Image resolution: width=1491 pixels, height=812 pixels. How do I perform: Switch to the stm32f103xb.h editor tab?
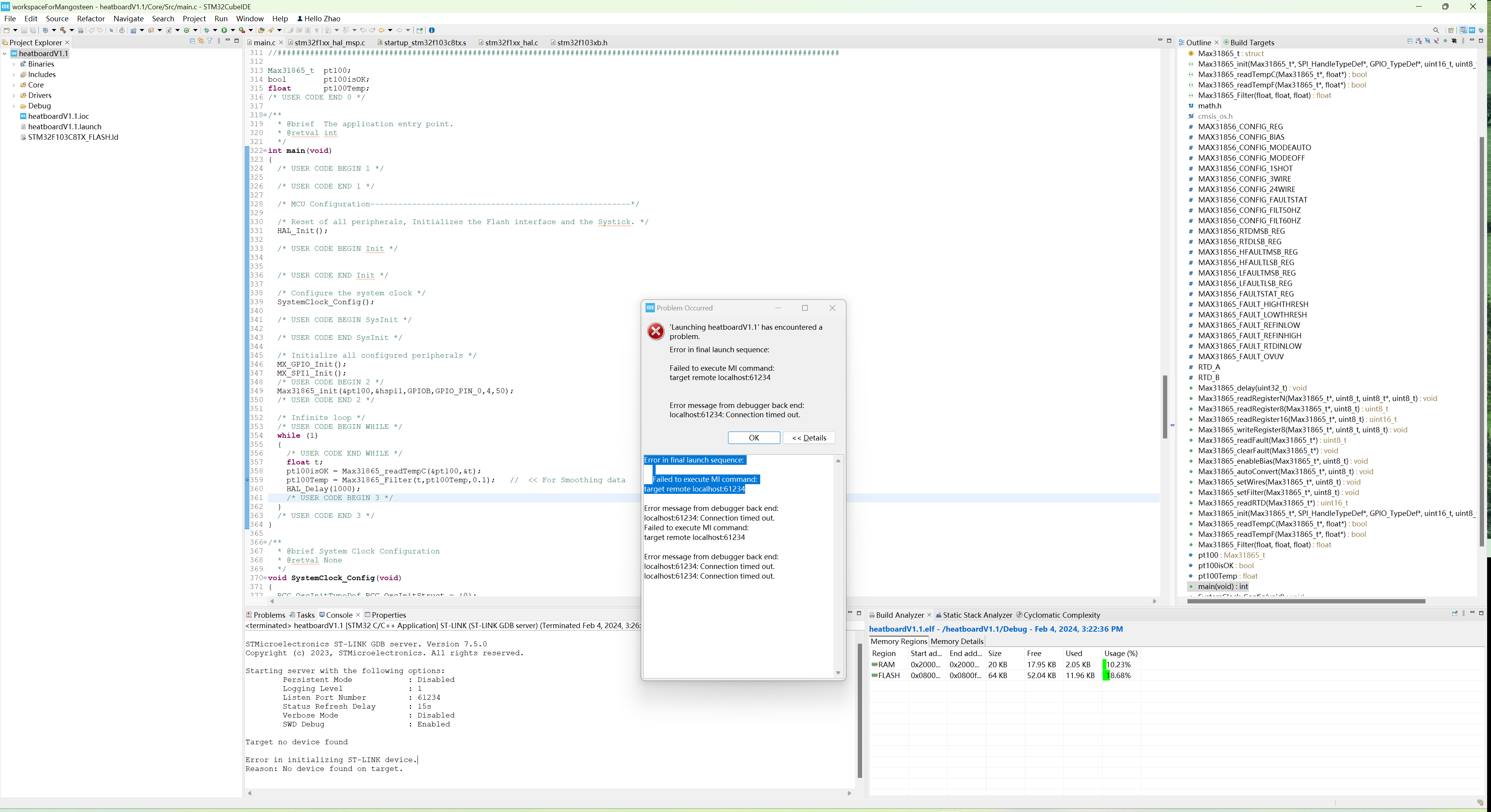(x=581, y=42)
